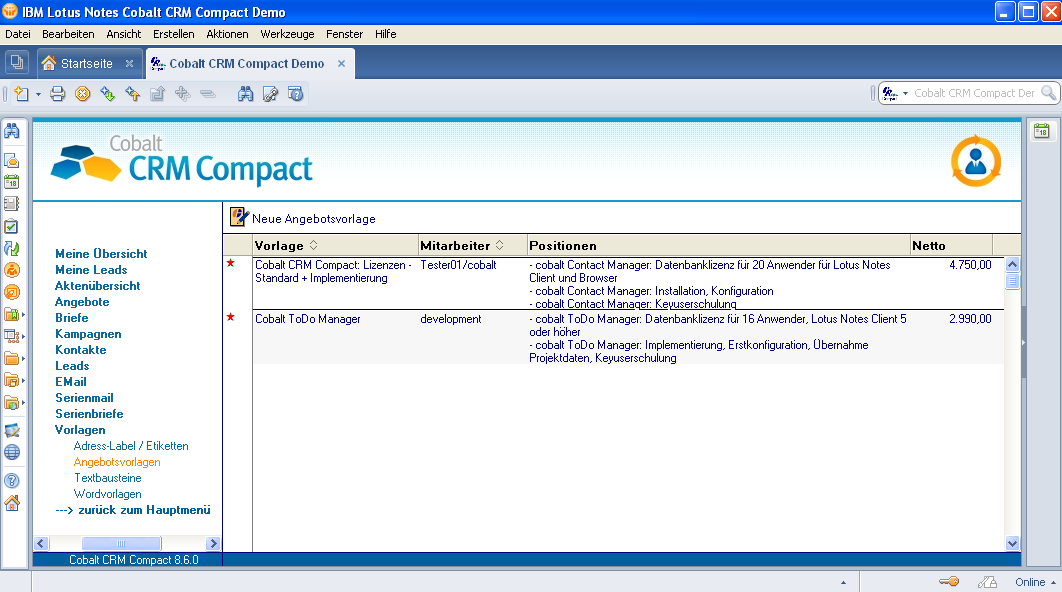The image size is (1062, 592).
Task: Sort by Mitarbeiter column
Action: [473, 245]
